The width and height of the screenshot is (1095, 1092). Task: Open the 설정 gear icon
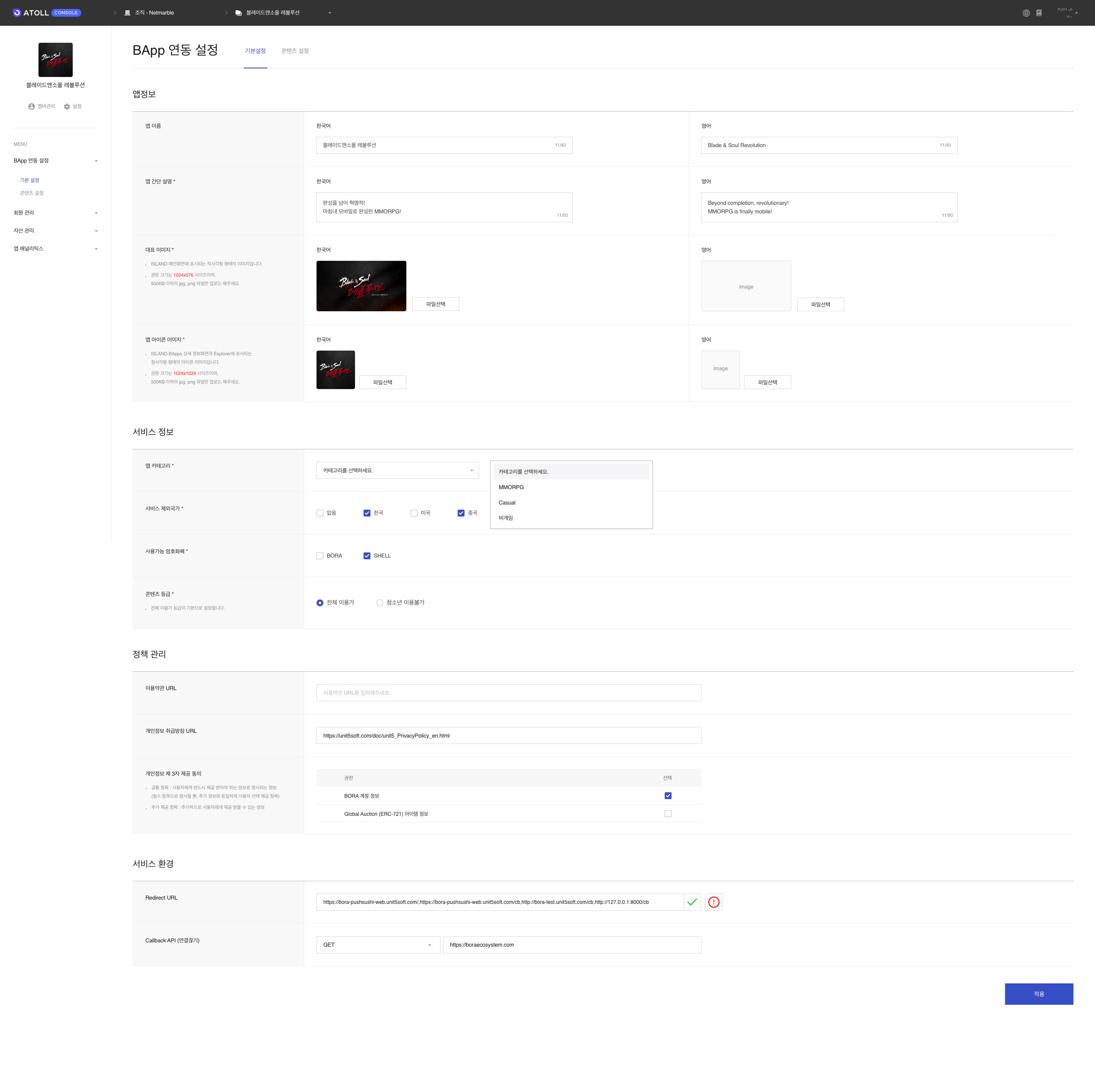pos(67,106)
